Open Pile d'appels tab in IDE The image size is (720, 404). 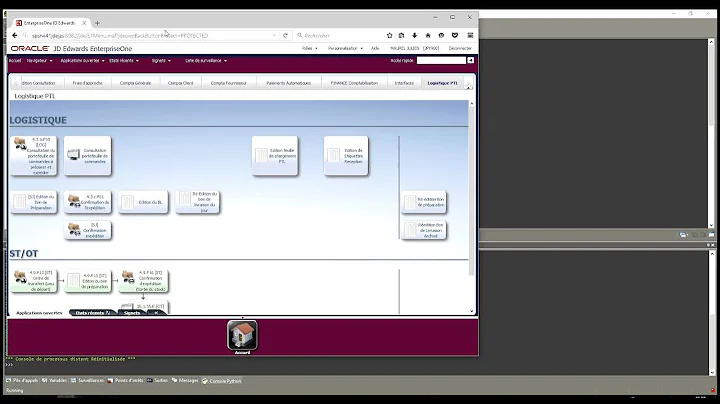(x=22, y=381)
